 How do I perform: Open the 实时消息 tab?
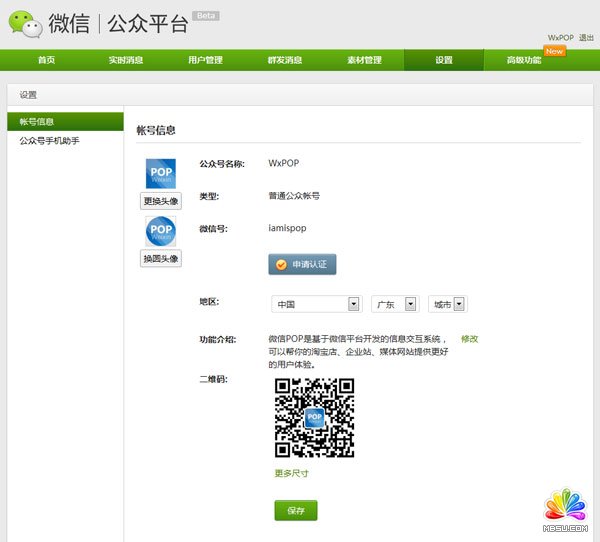125,60
